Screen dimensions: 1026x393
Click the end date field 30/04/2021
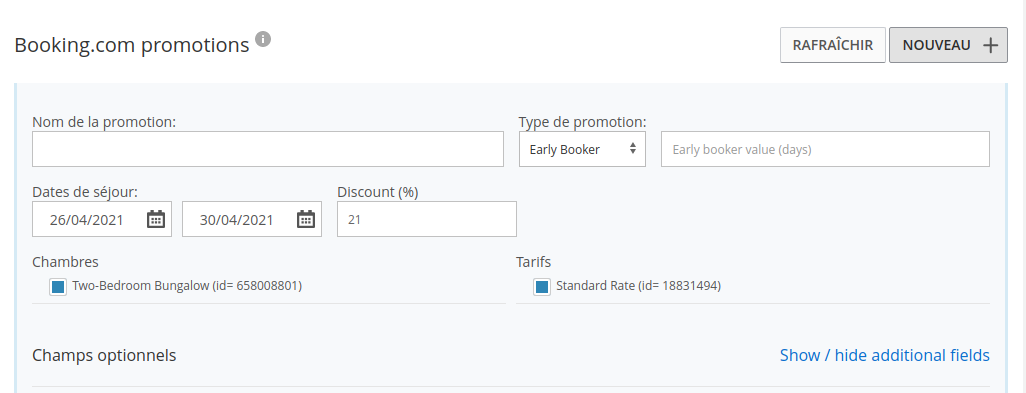[x=252, y=219]
